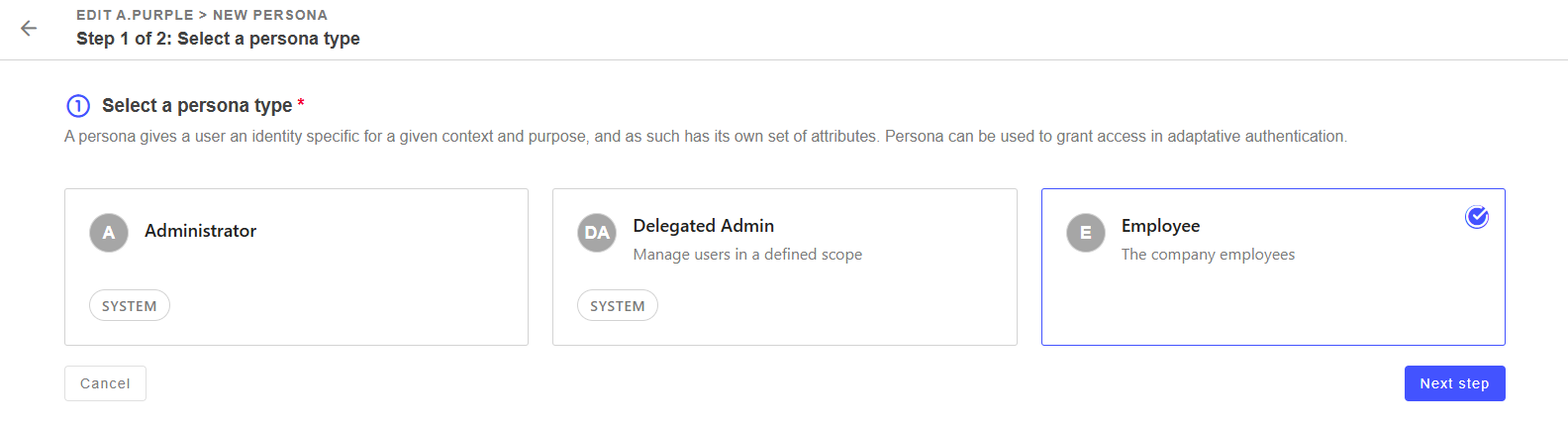Viewport: 1568px width, 429px height.
Task: Click the 'Select a persona type' heading
Action: (197, 106)
